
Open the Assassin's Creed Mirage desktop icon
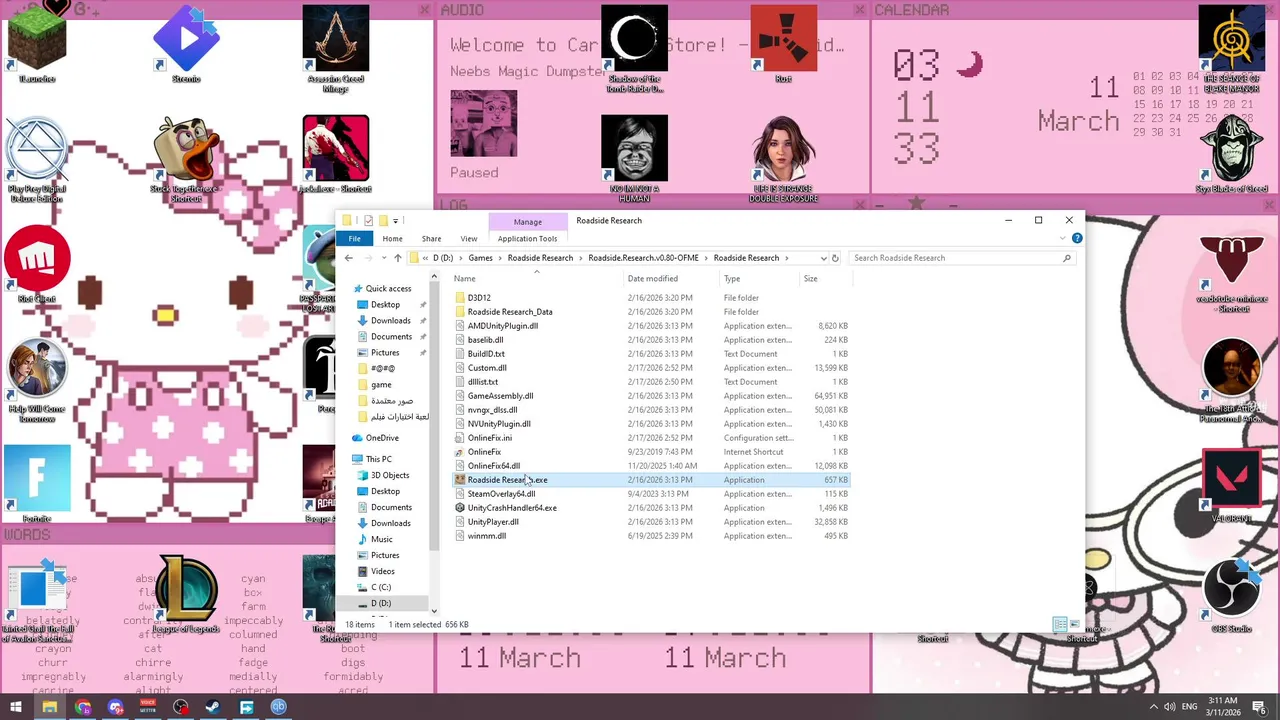tap(336, 50)
